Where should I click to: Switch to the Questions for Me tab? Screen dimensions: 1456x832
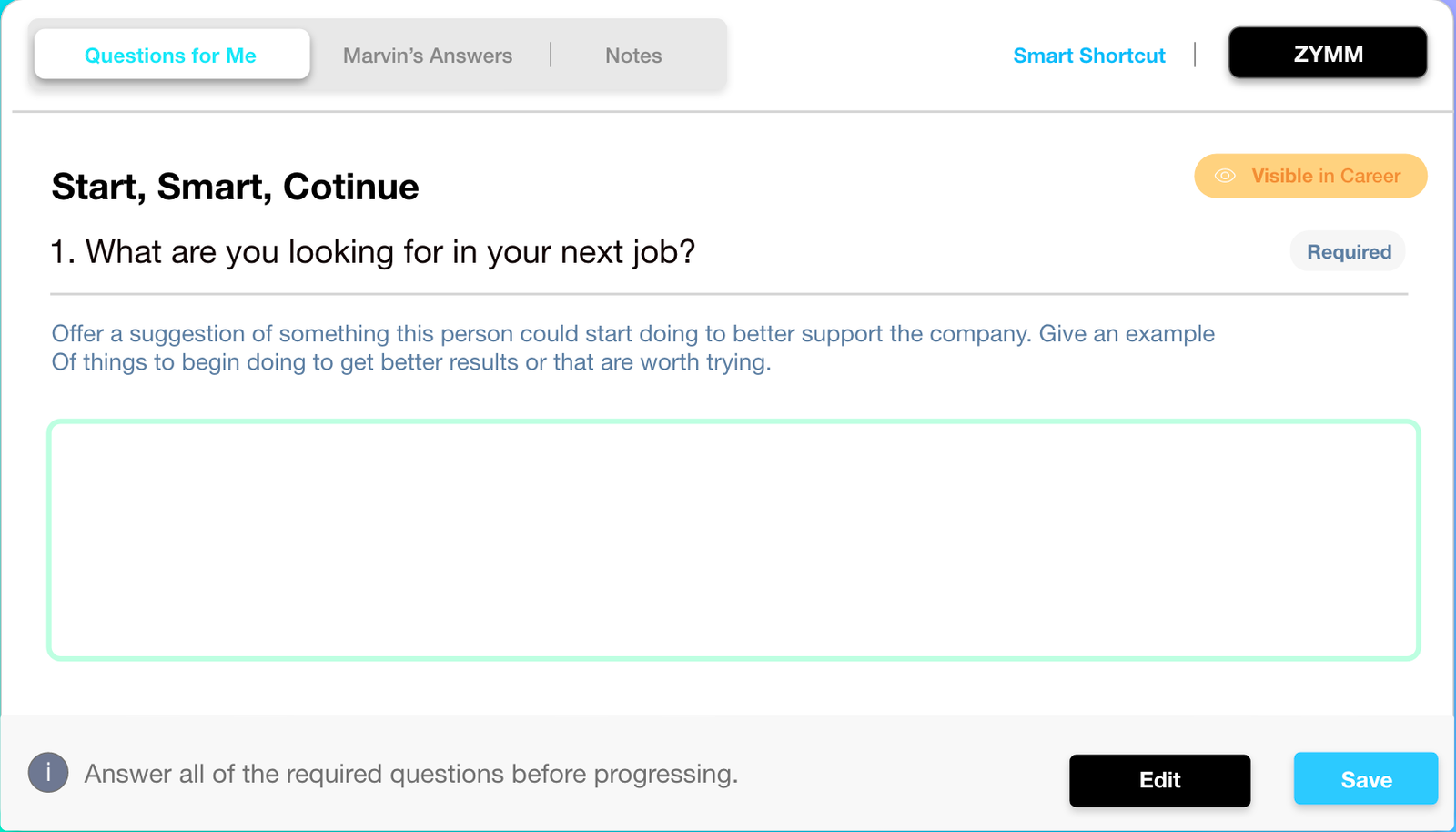171,56
